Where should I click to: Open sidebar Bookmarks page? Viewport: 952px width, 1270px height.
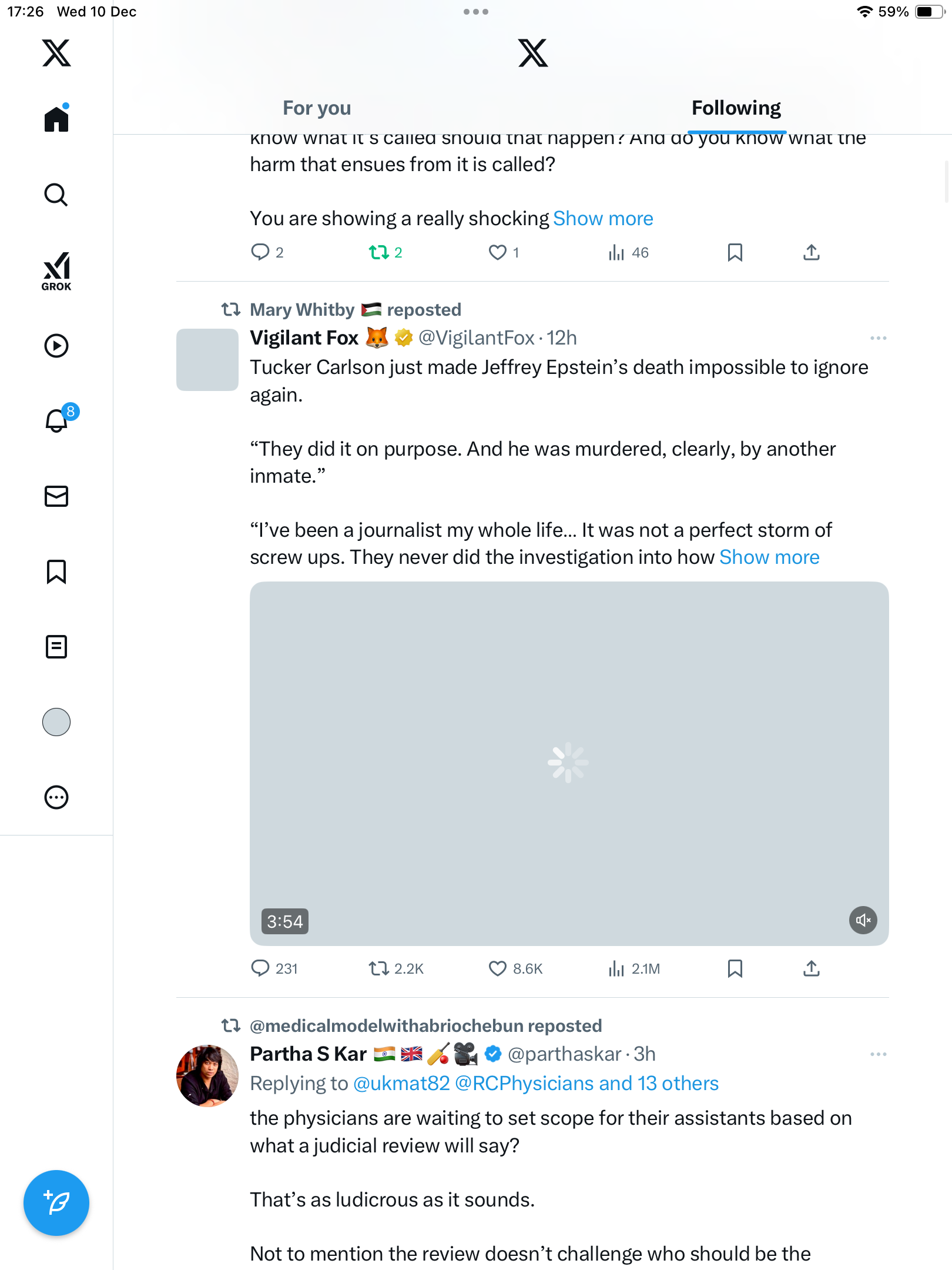tap(56, 571)
